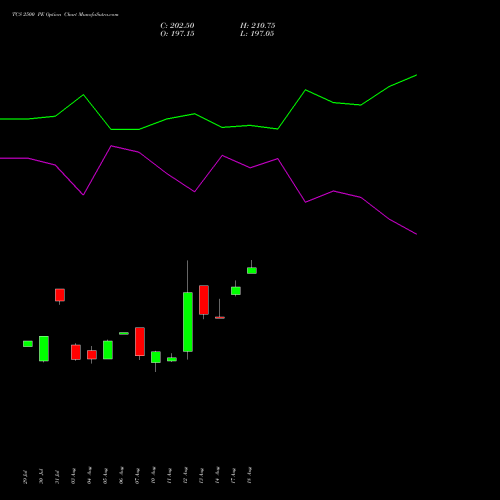Click the green candle for 05 Aug
This screenshot has height=500, width=500.
[x=108, y=350]
